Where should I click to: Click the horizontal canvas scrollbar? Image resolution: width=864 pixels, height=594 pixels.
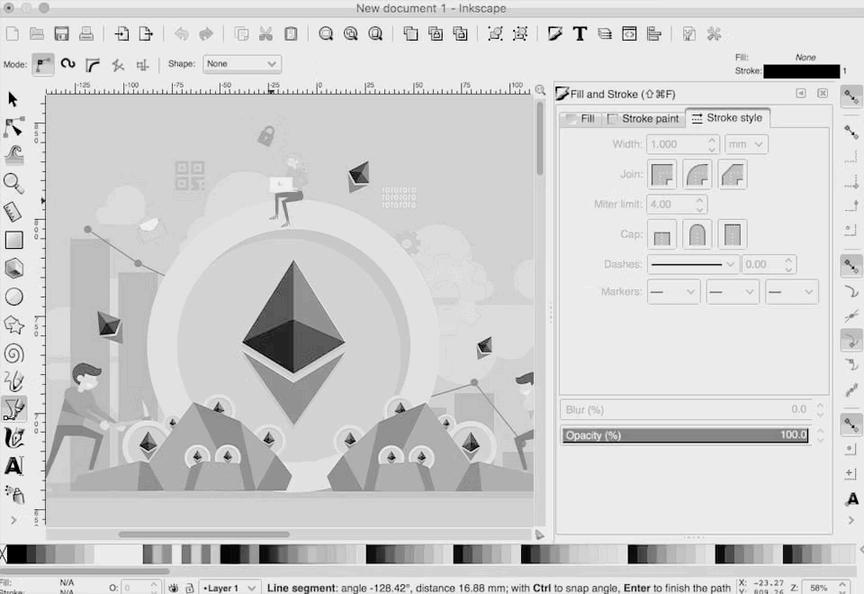(204, 534)
